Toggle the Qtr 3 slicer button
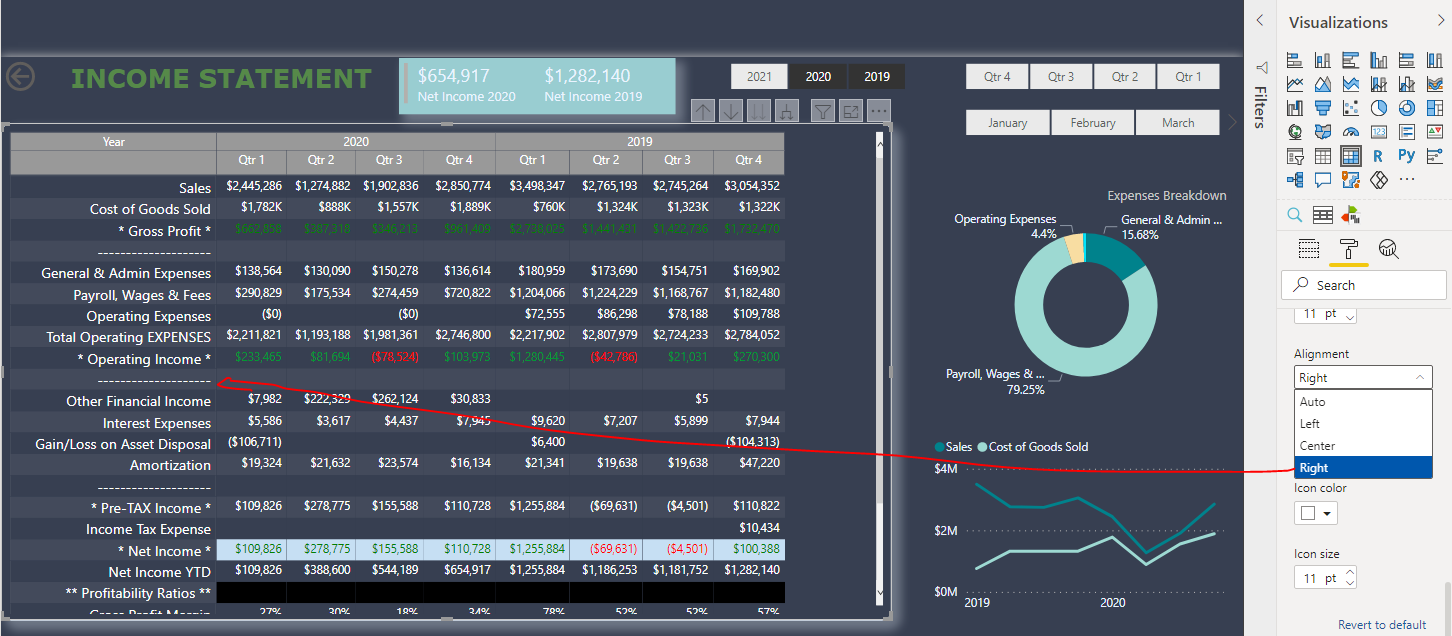 pyautogui.click(x=1061, y=77)
